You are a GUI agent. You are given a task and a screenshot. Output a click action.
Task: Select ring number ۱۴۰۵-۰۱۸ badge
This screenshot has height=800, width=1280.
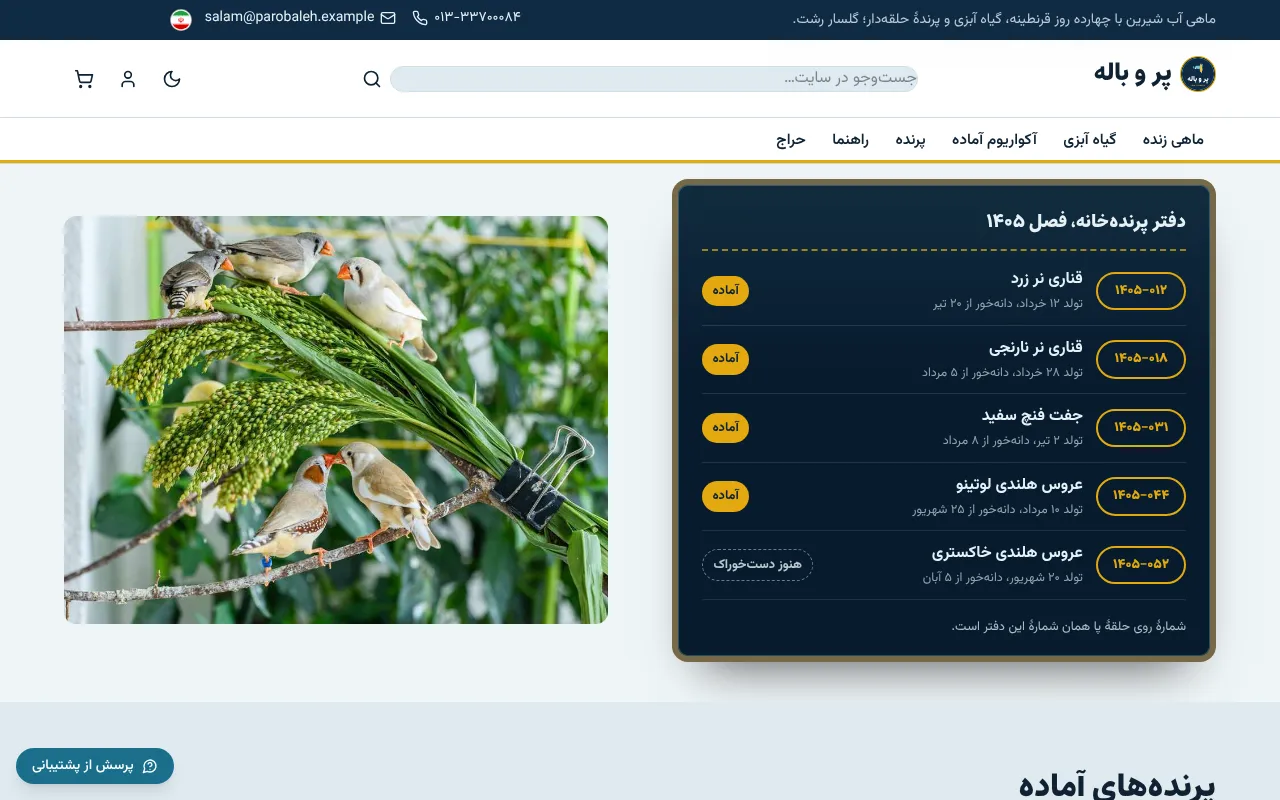pyautogui.click(x=1141, y=359)
